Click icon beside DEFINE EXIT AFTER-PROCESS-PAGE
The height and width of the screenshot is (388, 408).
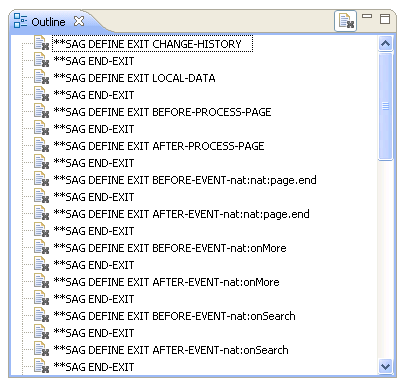[x=42, y=146]
